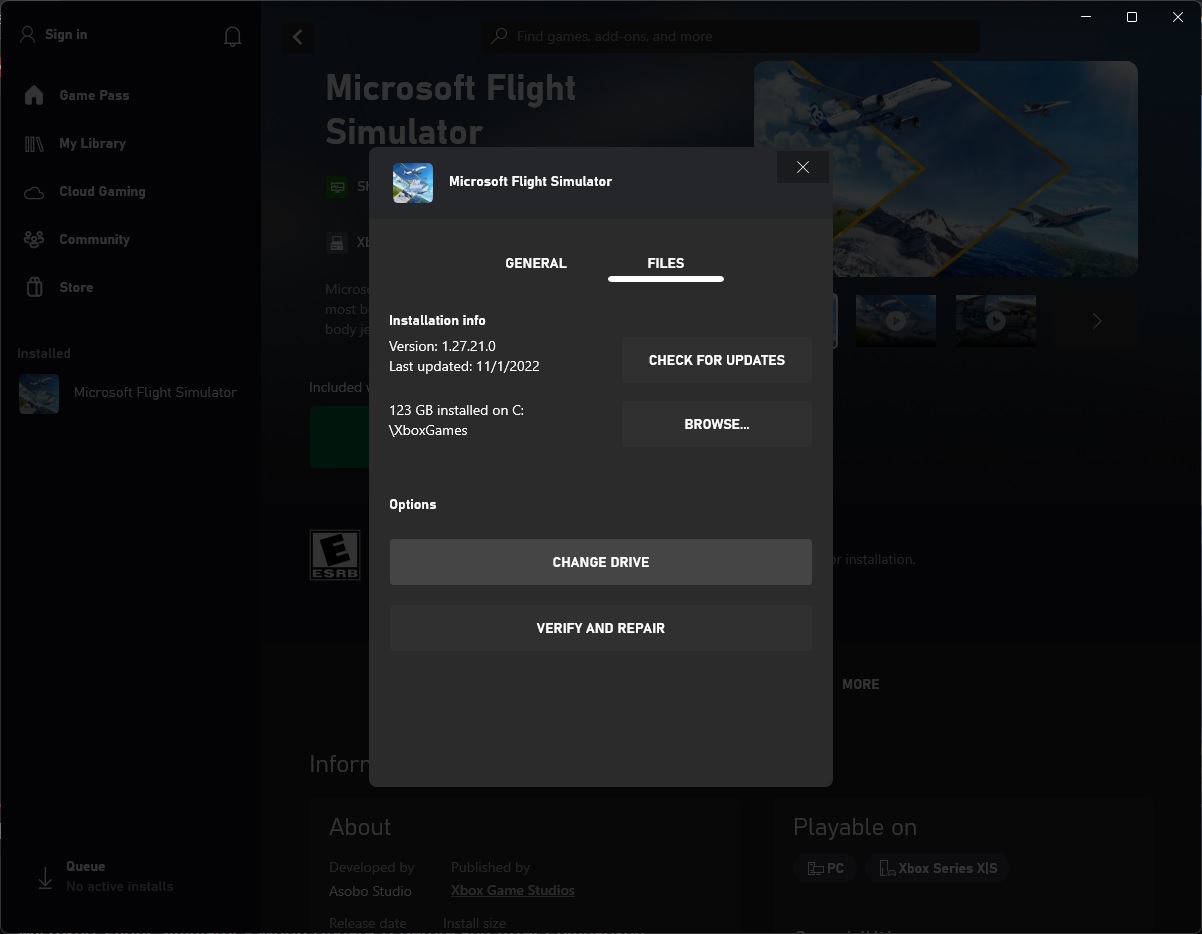
Task: Click the Find games search field
Action: pos(729,36)
